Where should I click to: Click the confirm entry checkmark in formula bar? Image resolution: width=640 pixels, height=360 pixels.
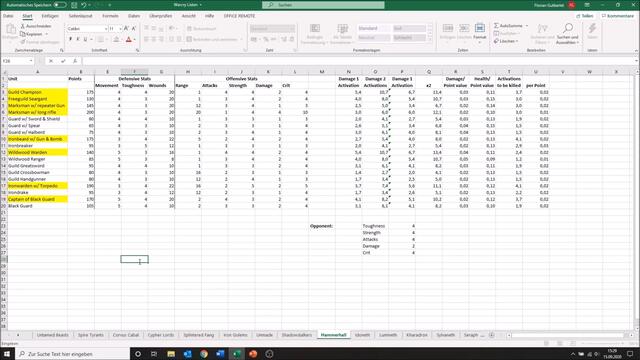pyautogui.click(x=63, y=61)
